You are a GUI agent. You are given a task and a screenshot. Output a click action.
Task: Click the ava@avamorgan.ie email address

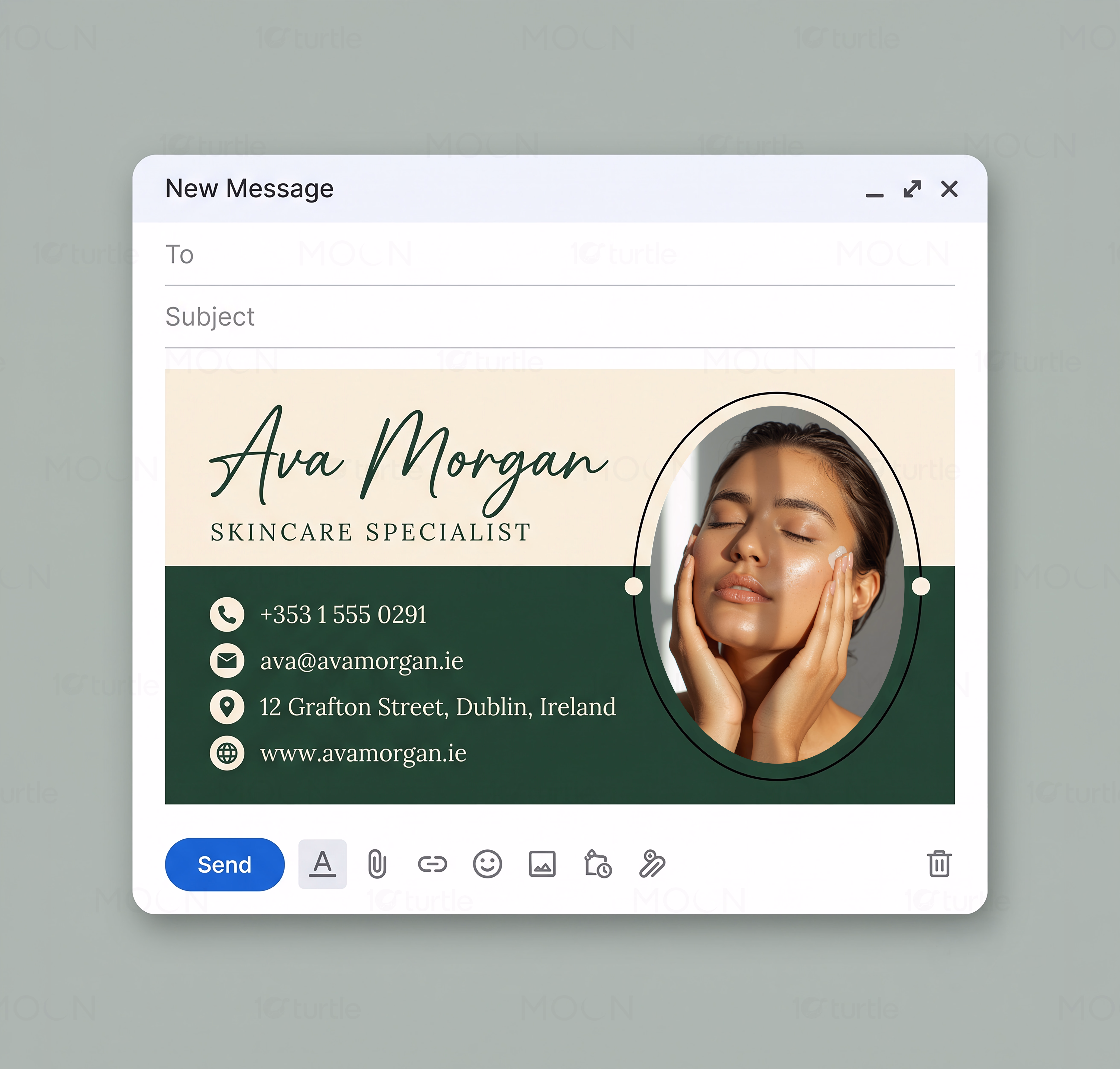click(x=362, y=661)
